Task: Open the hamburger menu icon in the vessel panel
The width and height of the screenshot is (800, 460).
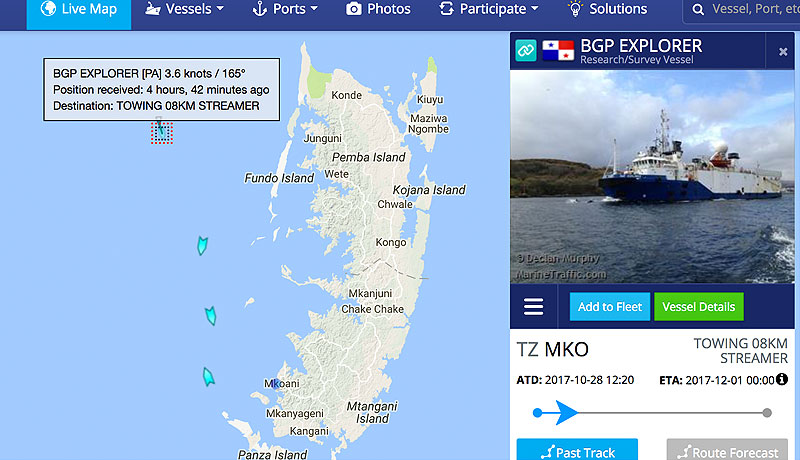Action: tap(533, 306)
